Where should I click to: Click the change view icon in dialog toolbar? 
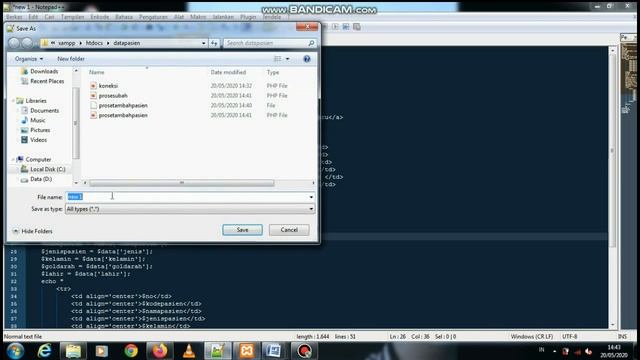(278, 59)
